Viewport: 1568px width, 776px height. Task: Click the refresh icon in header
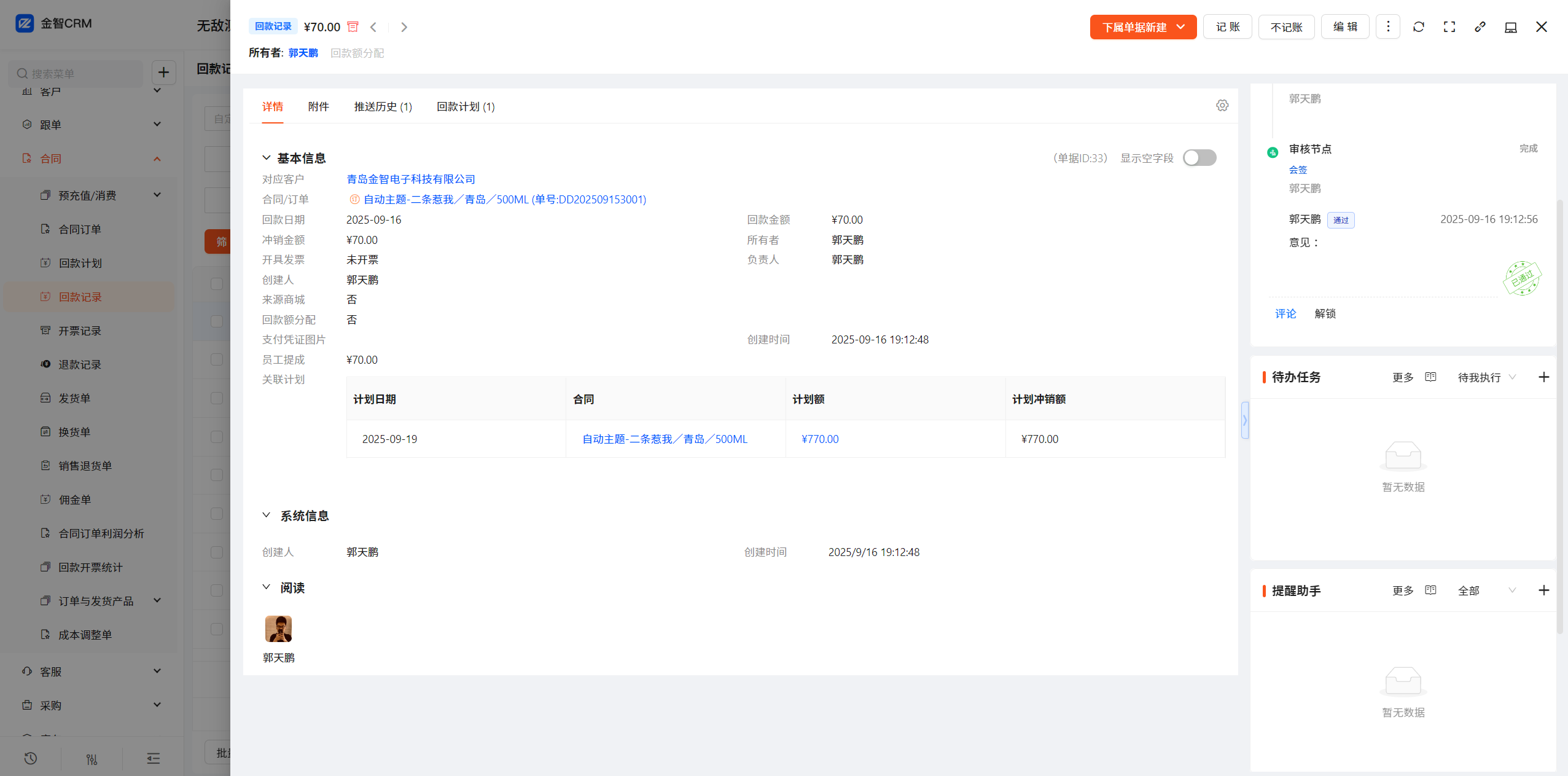tap(1418, 27)
